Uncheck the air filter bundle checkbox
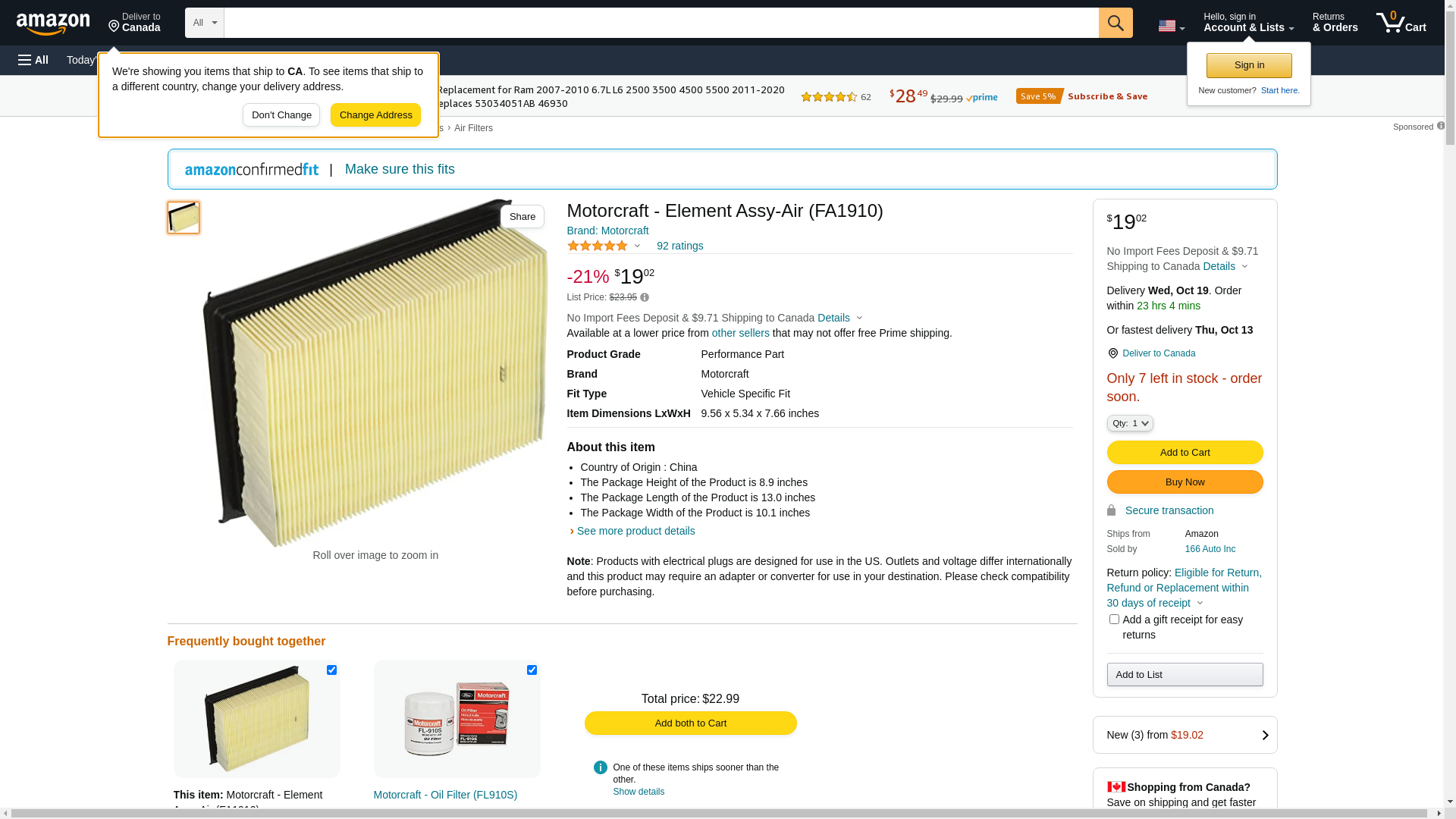 pos(331,670)
